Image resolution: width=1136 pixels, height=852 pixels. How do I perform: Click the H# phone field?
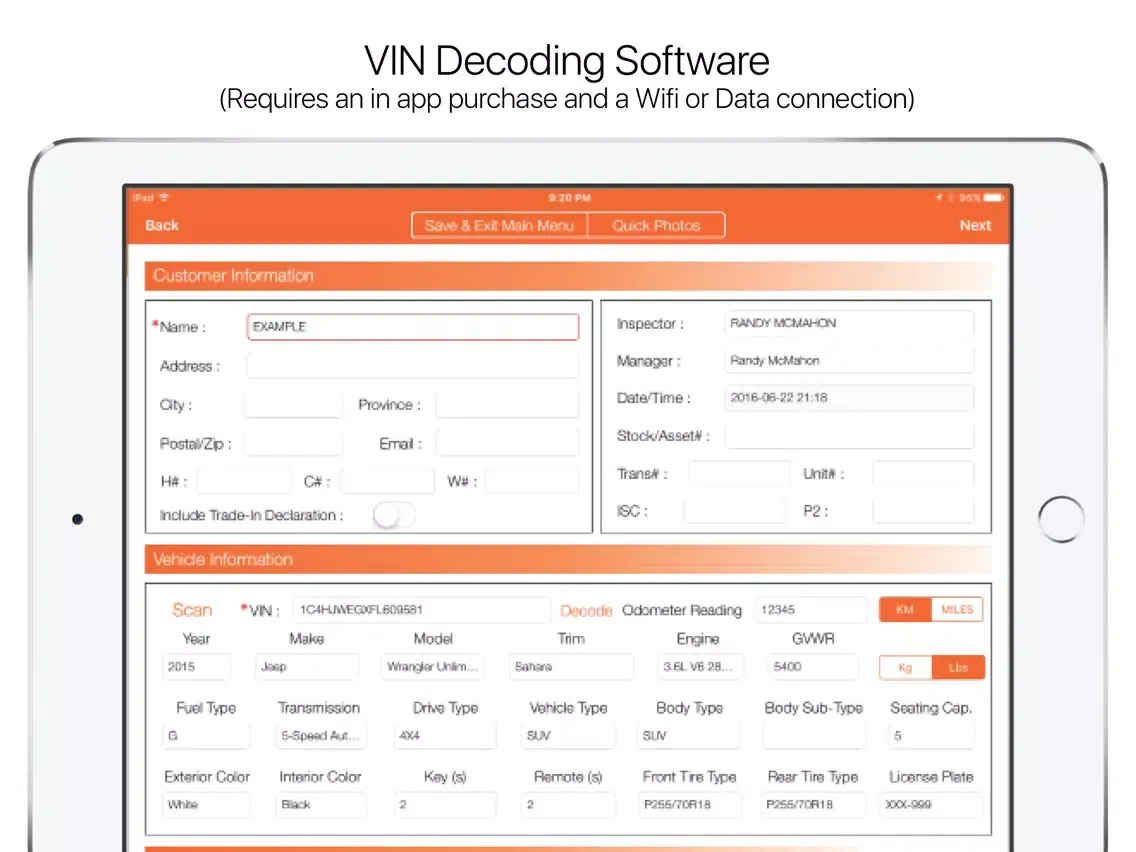click(x=243, y=481)
